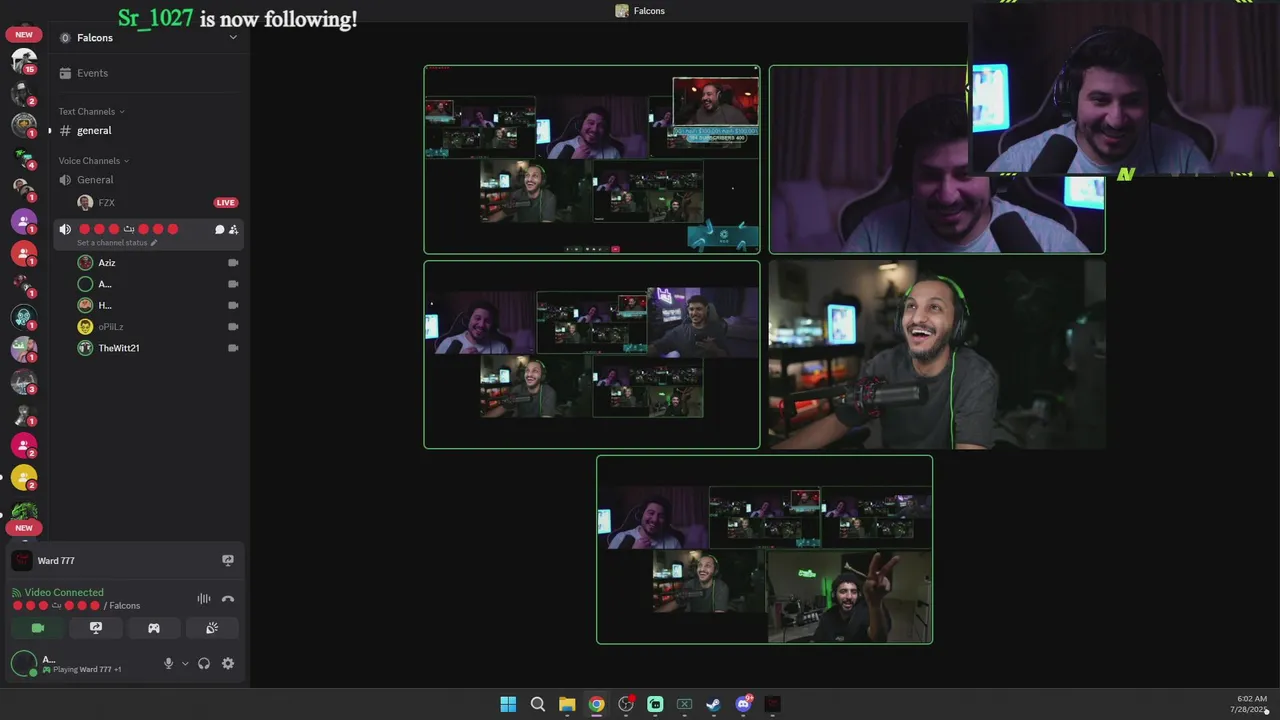
Task: Mute your microphone
Action: 168,663
